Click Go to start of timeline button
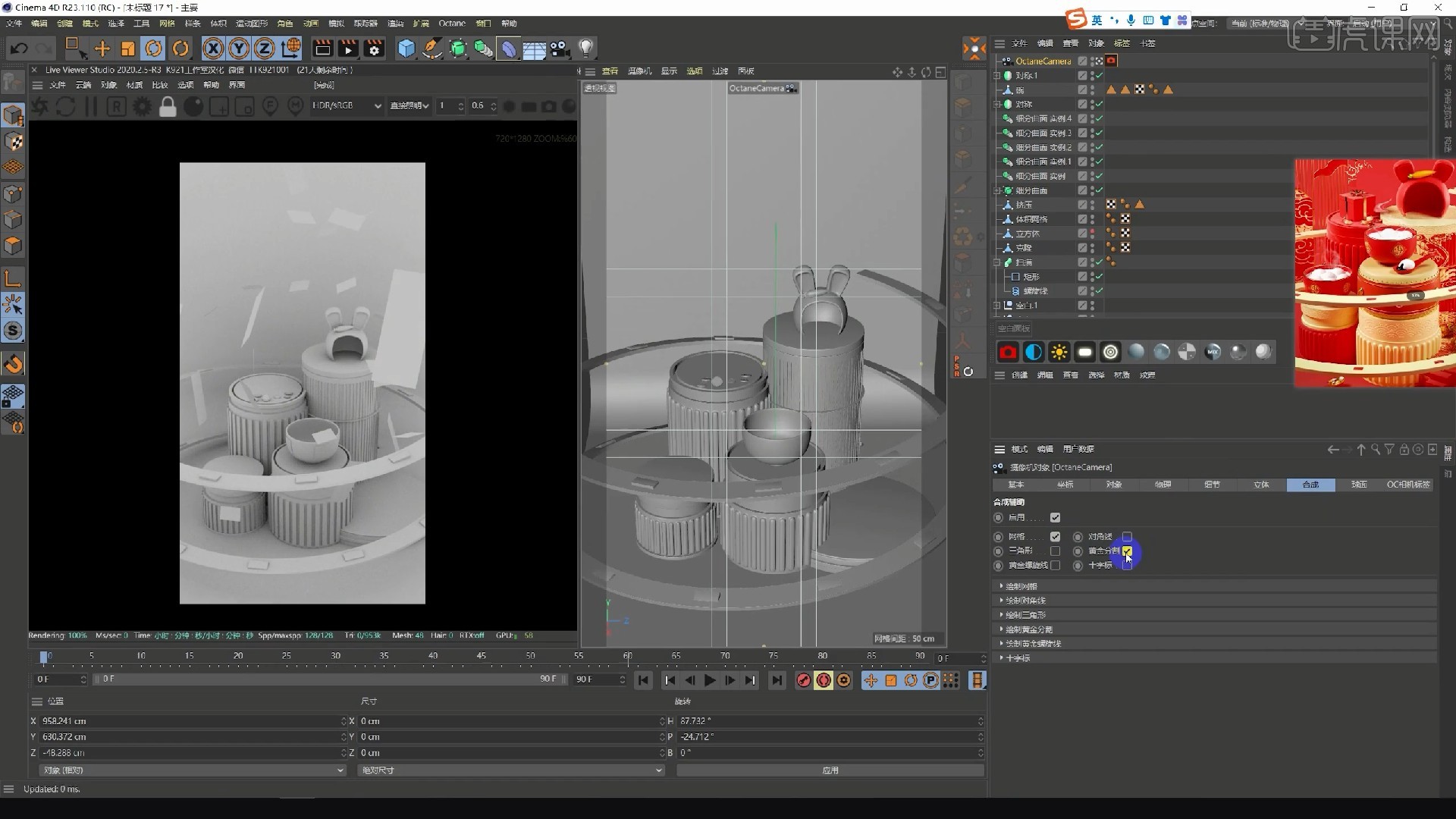Screen dimensions: 1456x819 (643, 680)
